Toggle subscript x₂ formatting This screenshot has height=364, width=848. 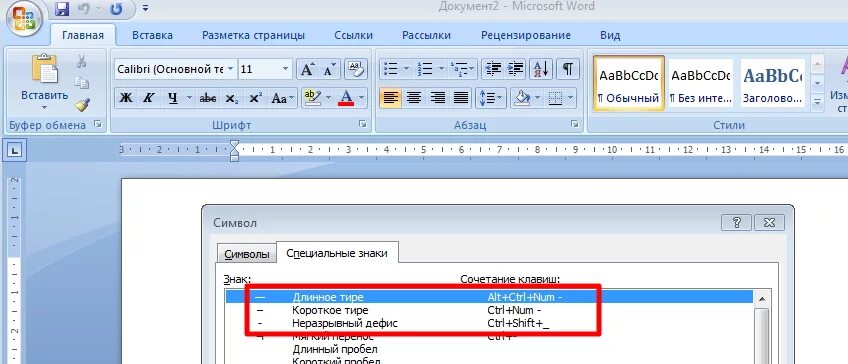(232, 98)
